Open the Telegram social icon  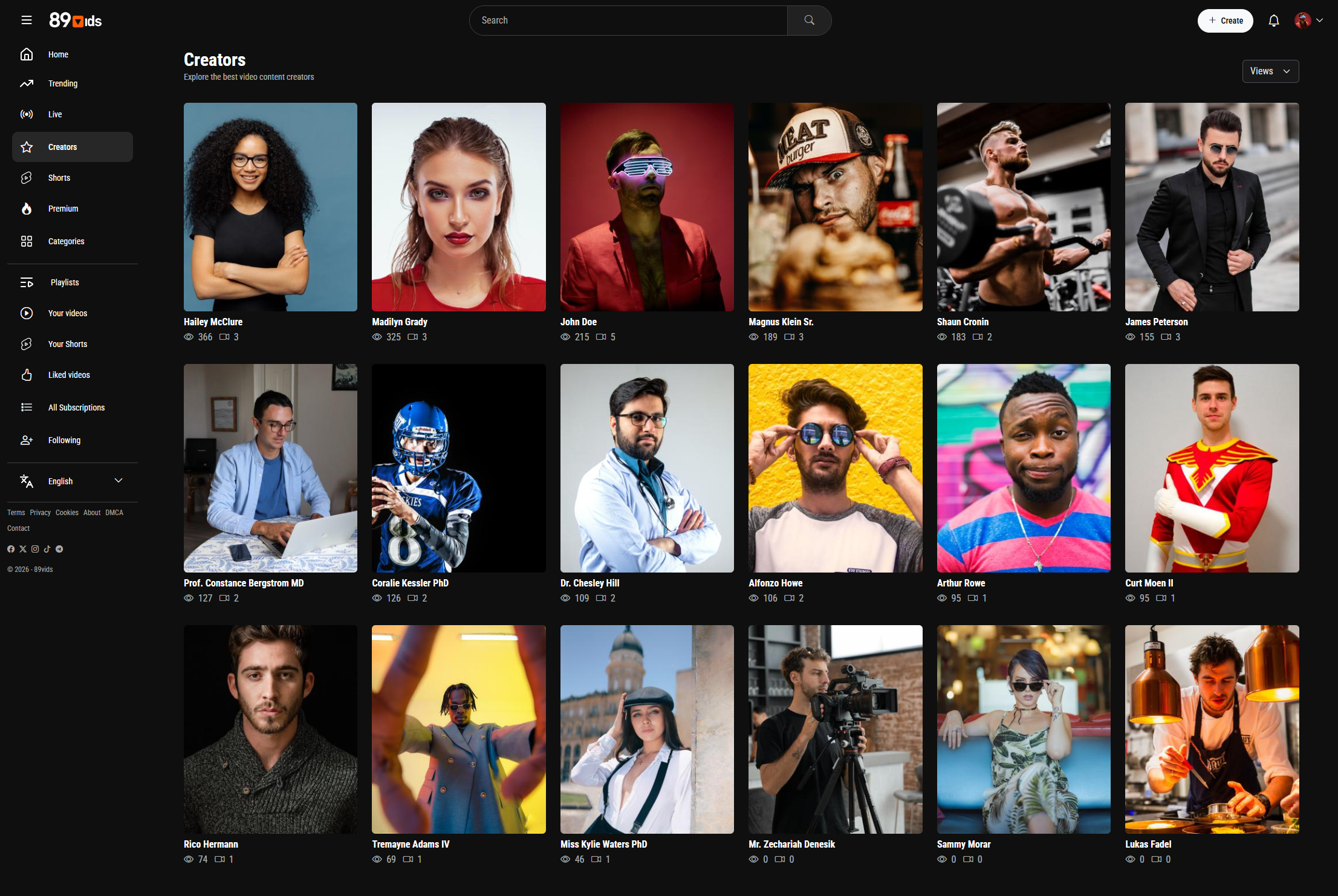(59, 549)
